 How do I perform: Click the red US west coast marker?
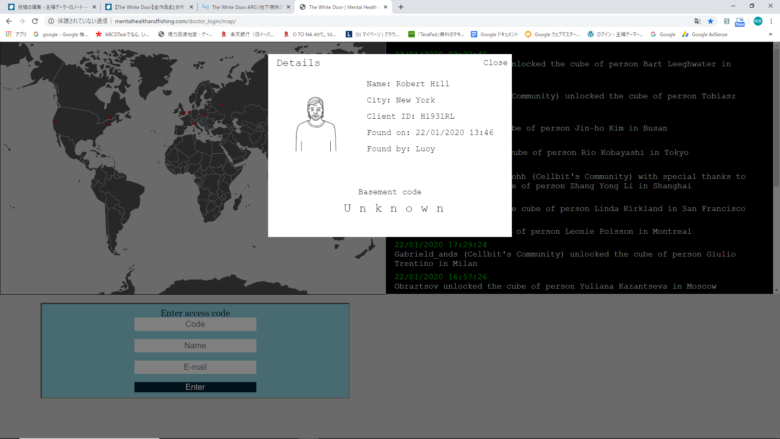point(54,122)
